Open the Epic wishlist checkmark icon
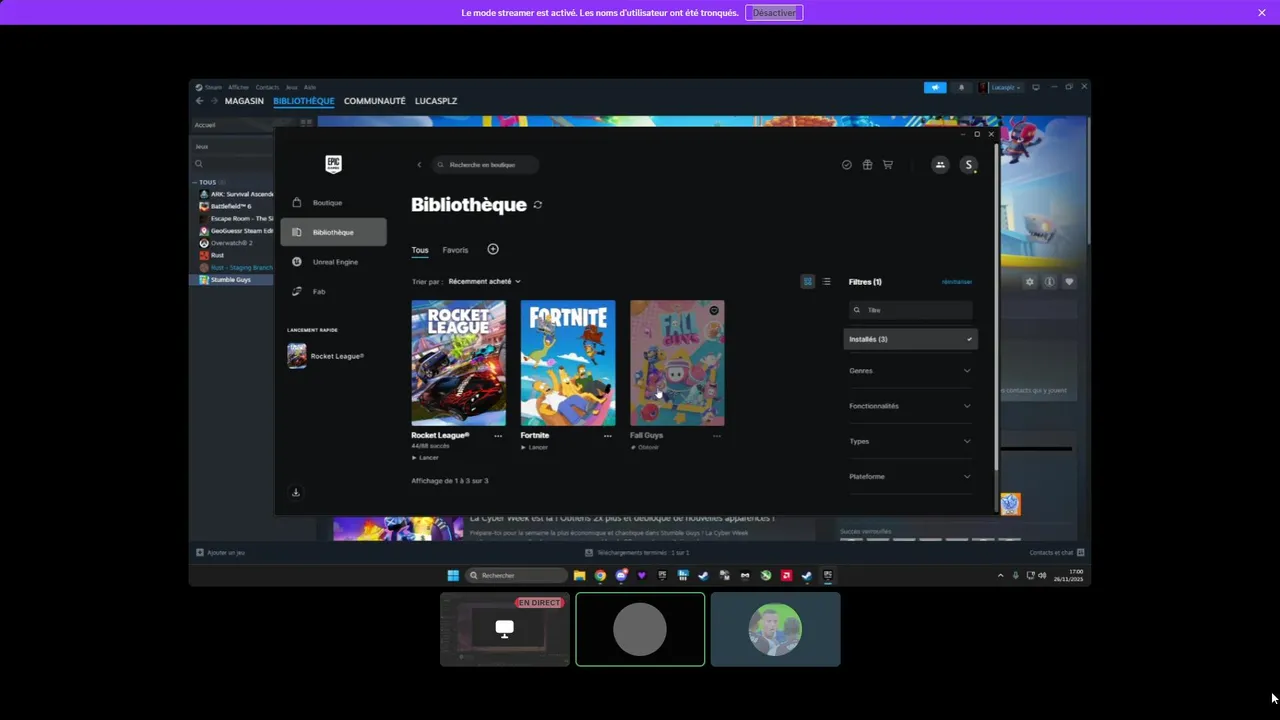Viewport: 1280px width, 720px height. (x=847, y=165)
